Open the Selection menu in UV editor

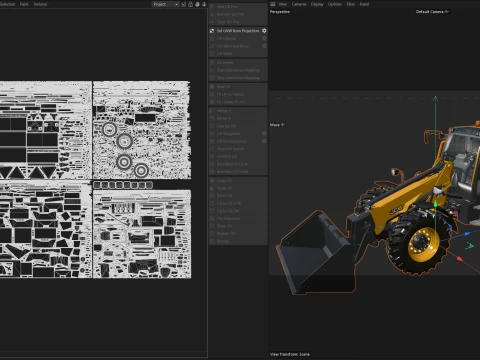[8, 4]
